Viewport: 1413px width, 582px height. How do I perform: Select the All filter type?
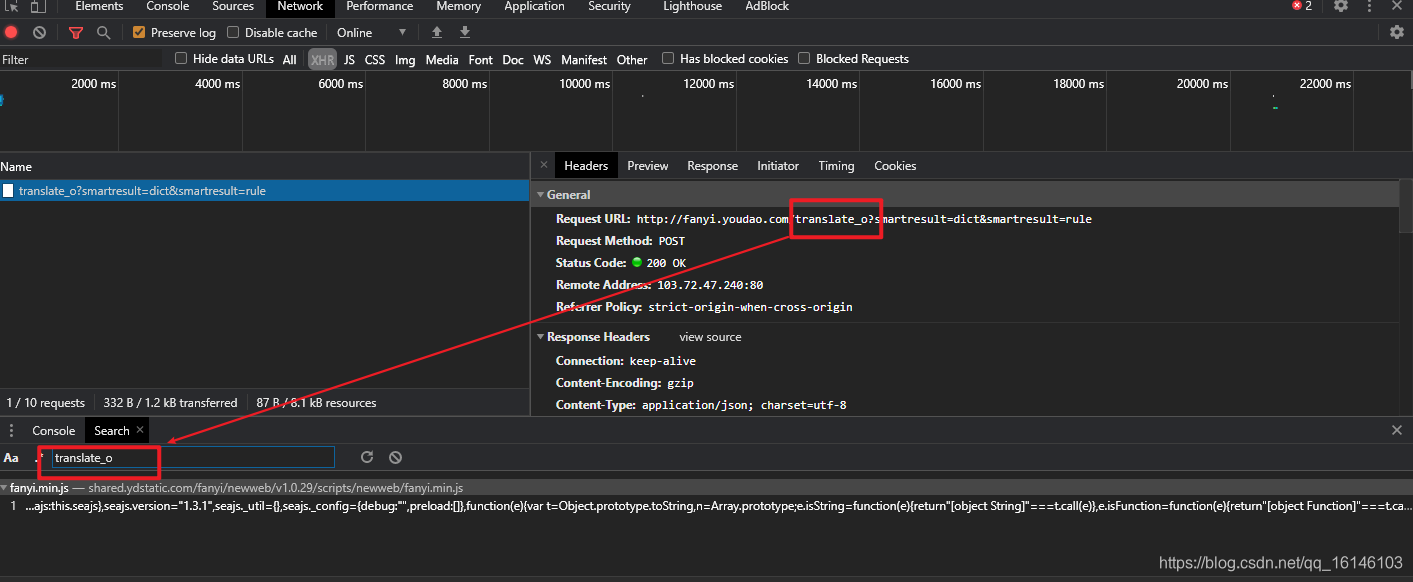289,59
